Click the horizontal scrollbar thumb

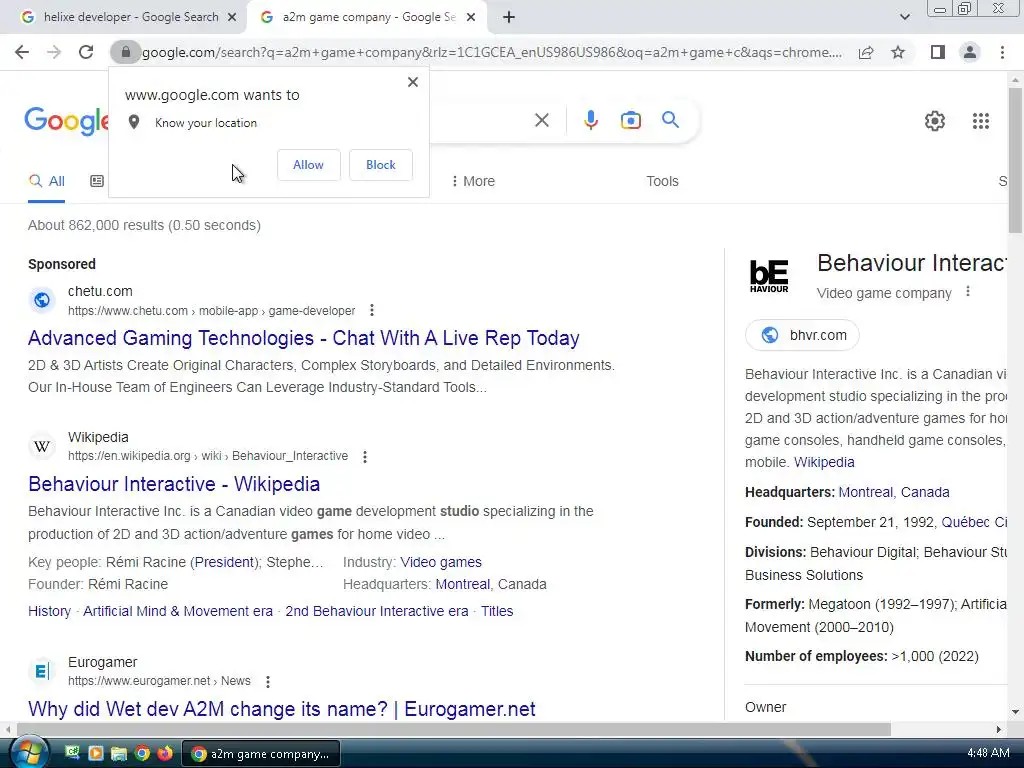coord(454,729)
